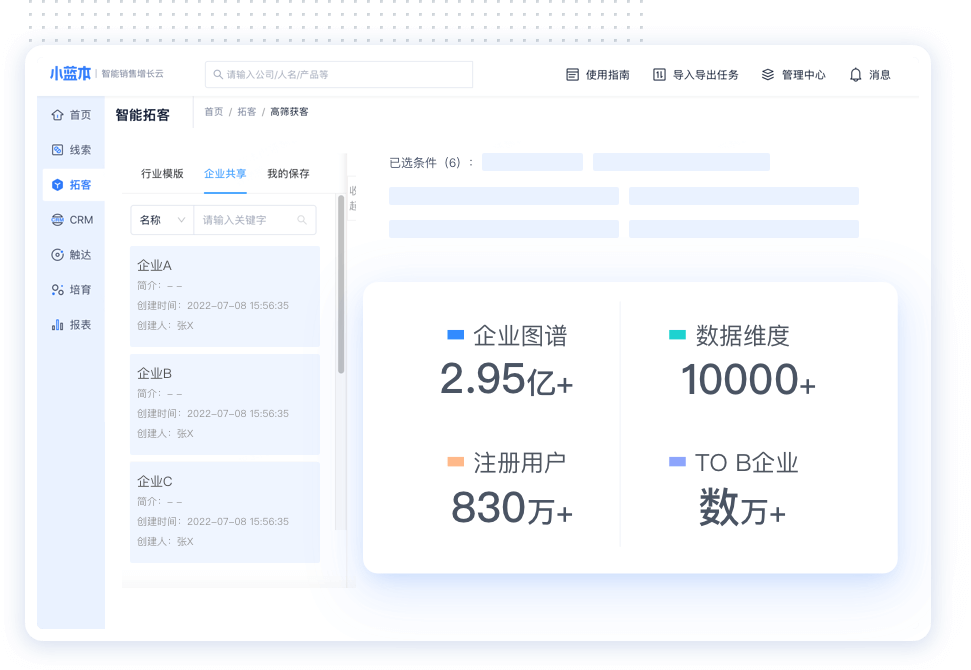Switch to the 我的保存 tab
Screen dimensions: 971x670
pyautogui.click(x=289, y=173)
